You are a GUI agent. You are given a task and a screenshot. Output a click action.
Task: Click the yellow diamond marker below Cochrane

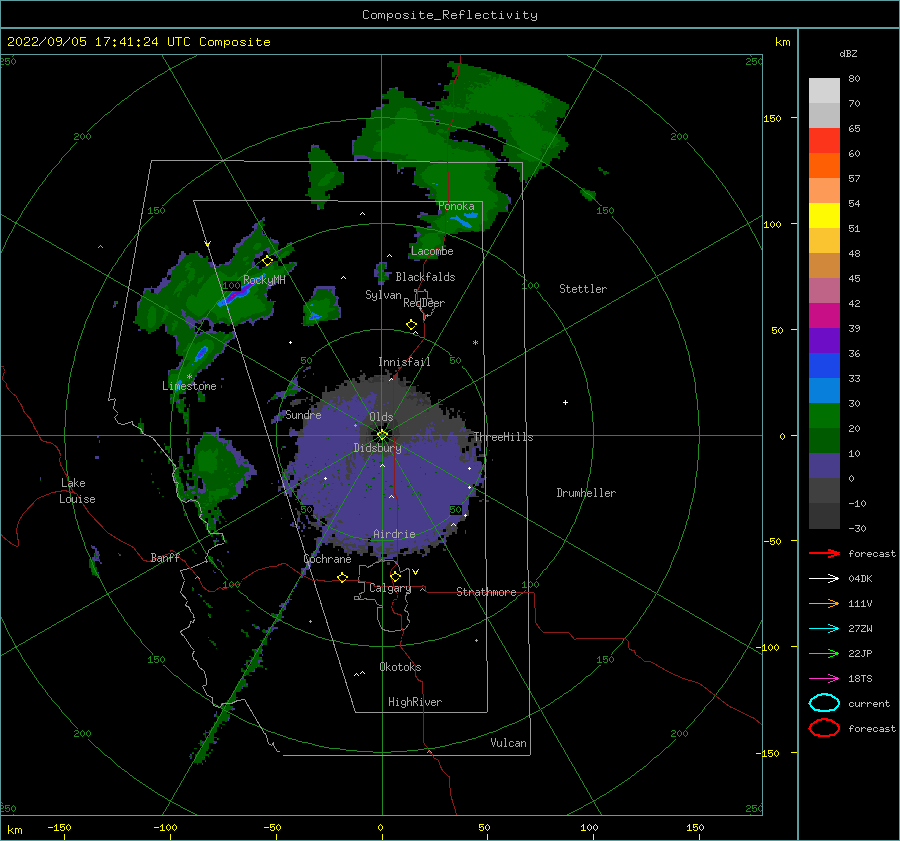pos(342,577)
